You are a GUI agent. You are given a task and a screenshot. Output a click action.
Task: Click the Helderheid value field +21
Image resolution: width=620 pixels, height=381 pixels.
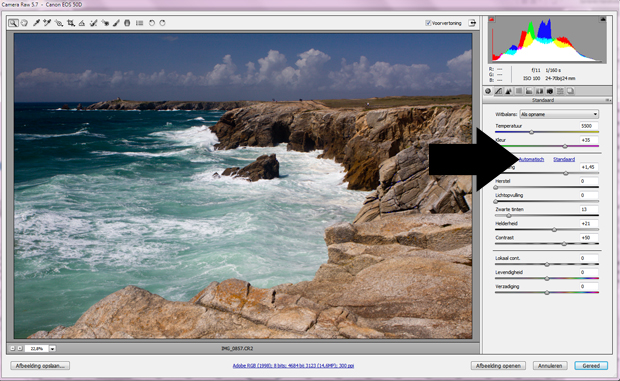pyautogui.click(x=588, y=223)
